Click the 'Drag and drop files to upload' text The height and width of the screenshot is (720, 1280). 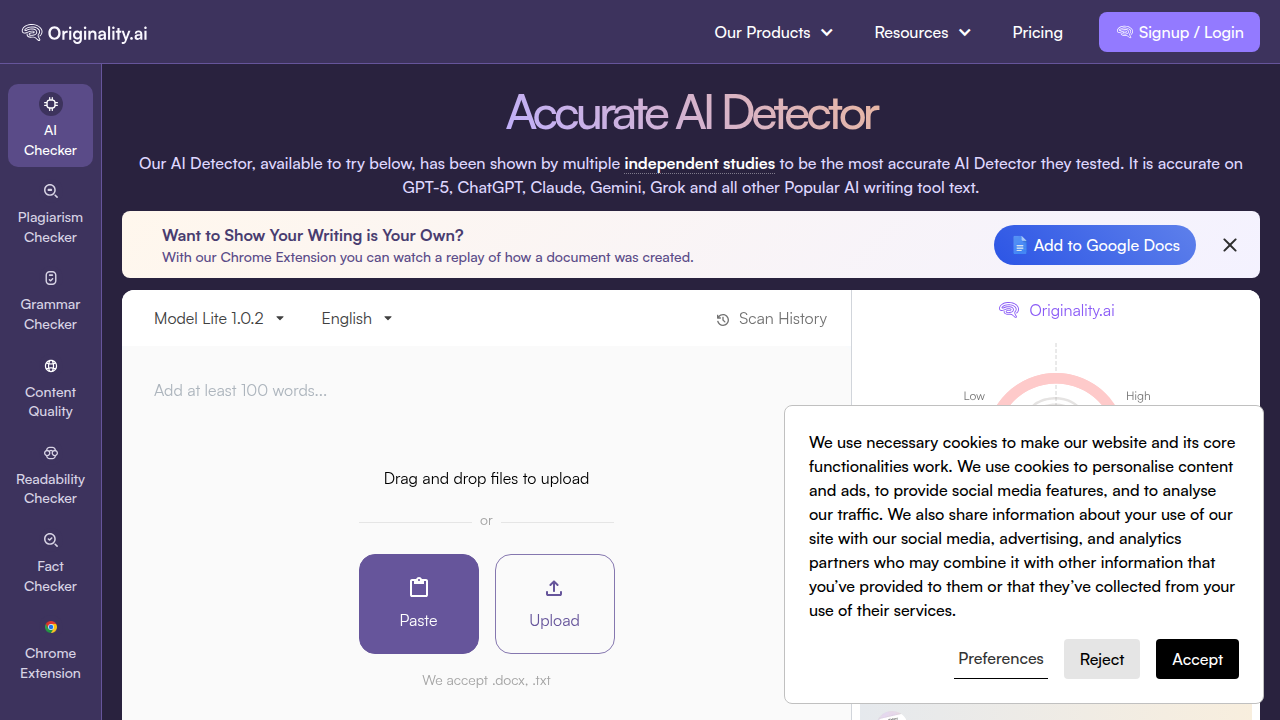click(x=486, y=478)
